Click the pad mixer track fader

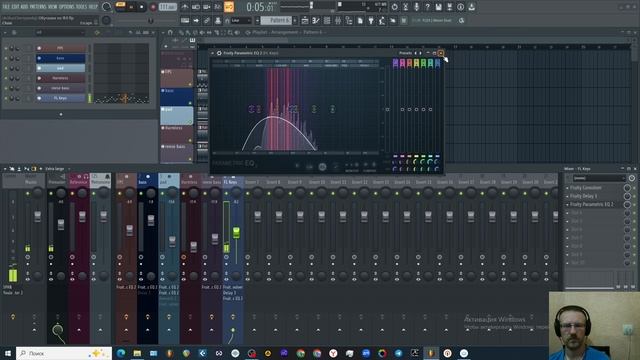coord(172,241)
